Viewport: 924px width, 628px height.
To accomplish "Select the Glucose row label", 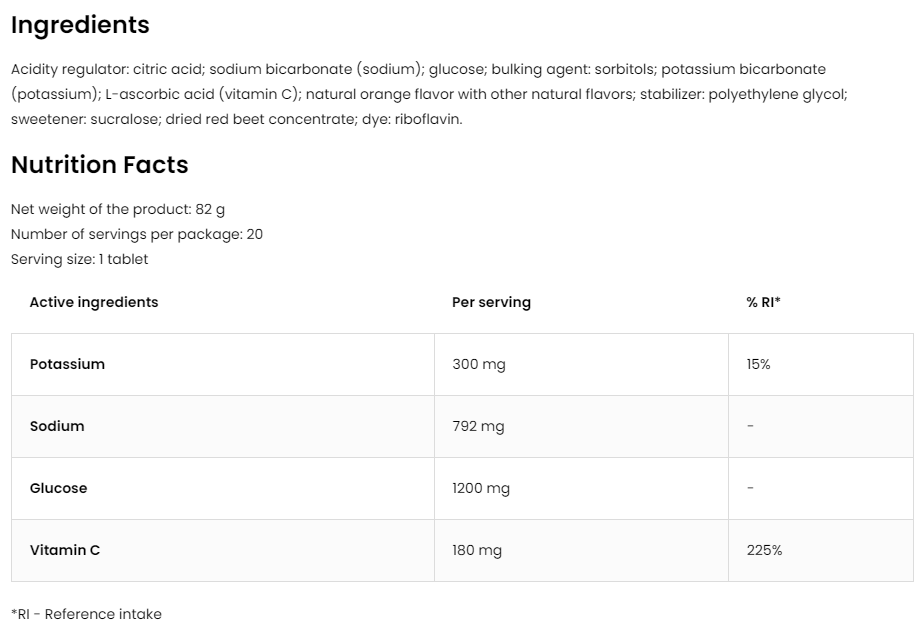I will (58, 488).
